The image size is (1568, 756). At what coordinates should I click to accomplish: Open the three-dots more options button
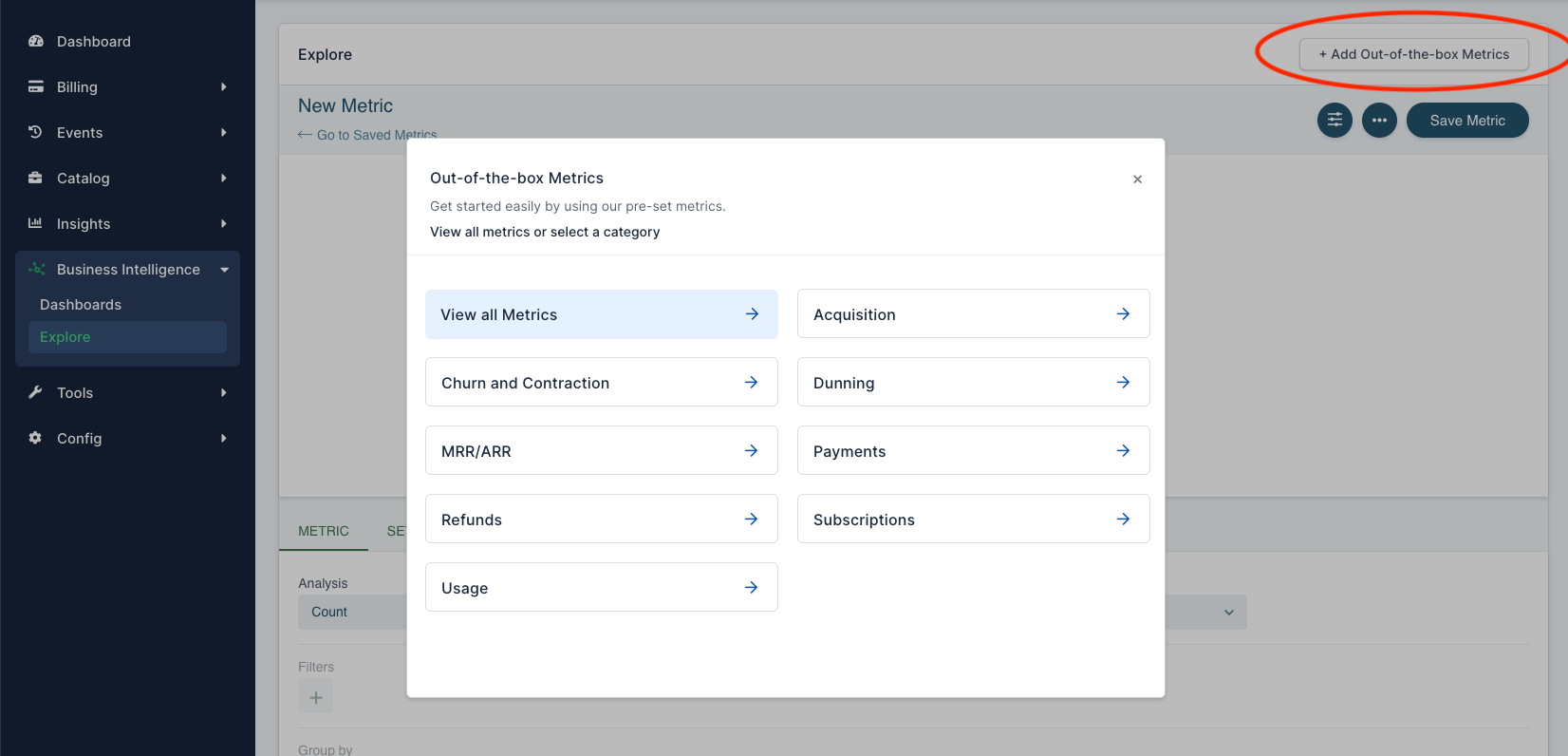[x=1379, y=121]
